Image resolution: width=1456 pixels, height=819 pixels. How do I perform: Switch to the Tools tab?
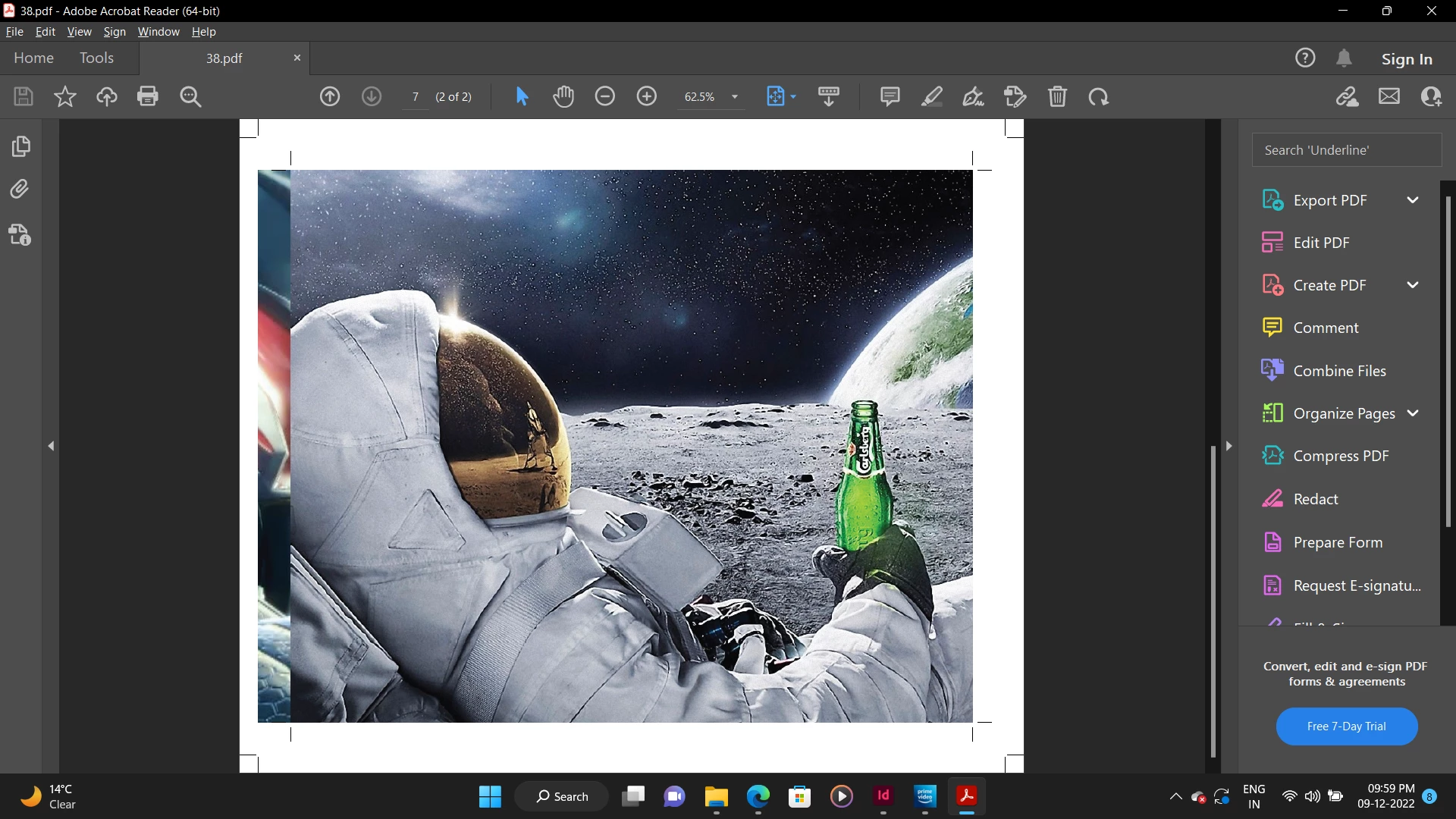tap(96, 58)
